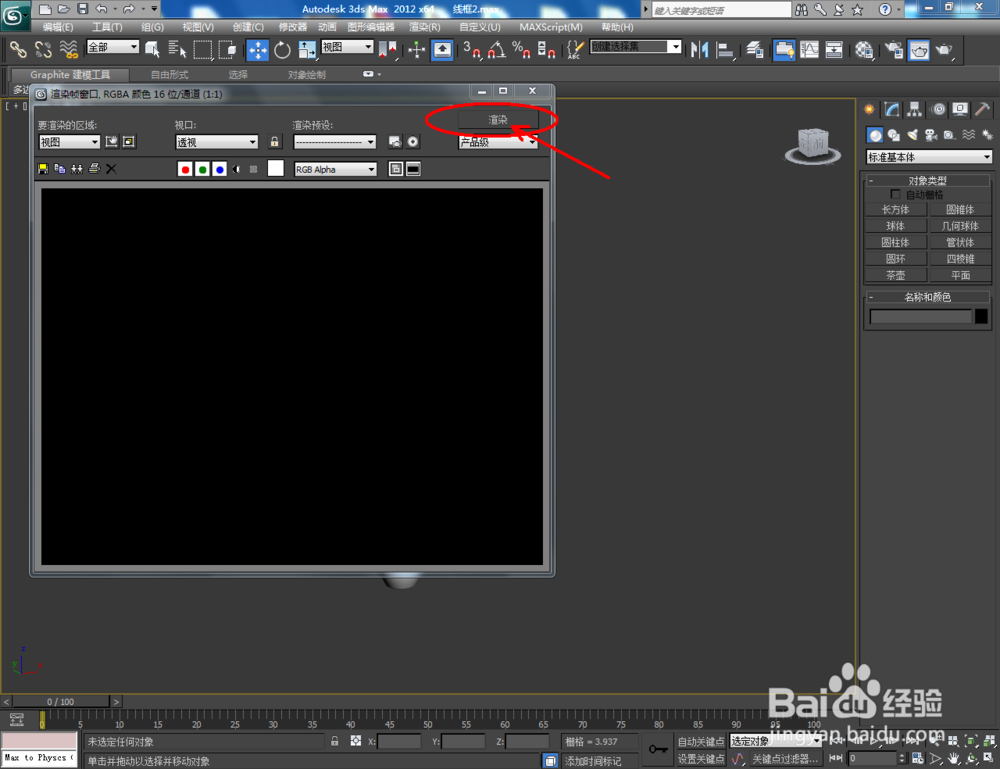This screenshot has width=1000, height=769.
Task: Activate Select and Move tool
Action: pyautogui.click(x=258, y=49)
